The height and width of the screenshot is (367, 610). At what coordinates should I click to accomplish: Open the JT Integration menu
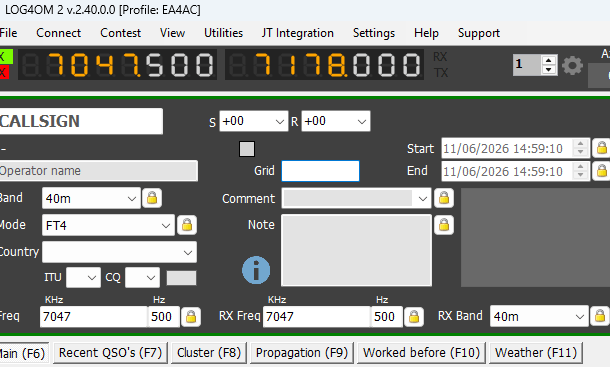coord(298,33)
